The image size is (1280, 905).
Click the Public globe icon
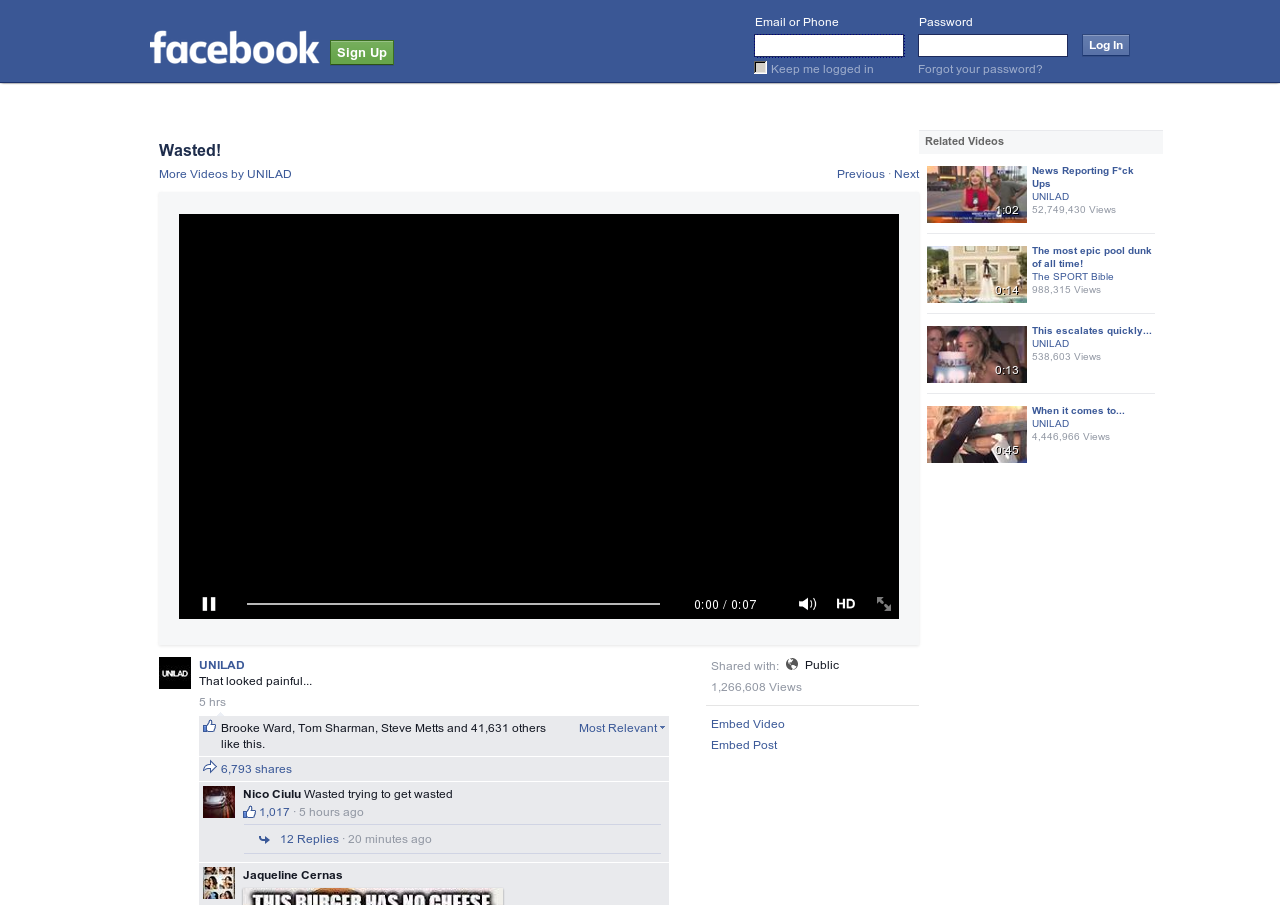(x=792, y=664)
